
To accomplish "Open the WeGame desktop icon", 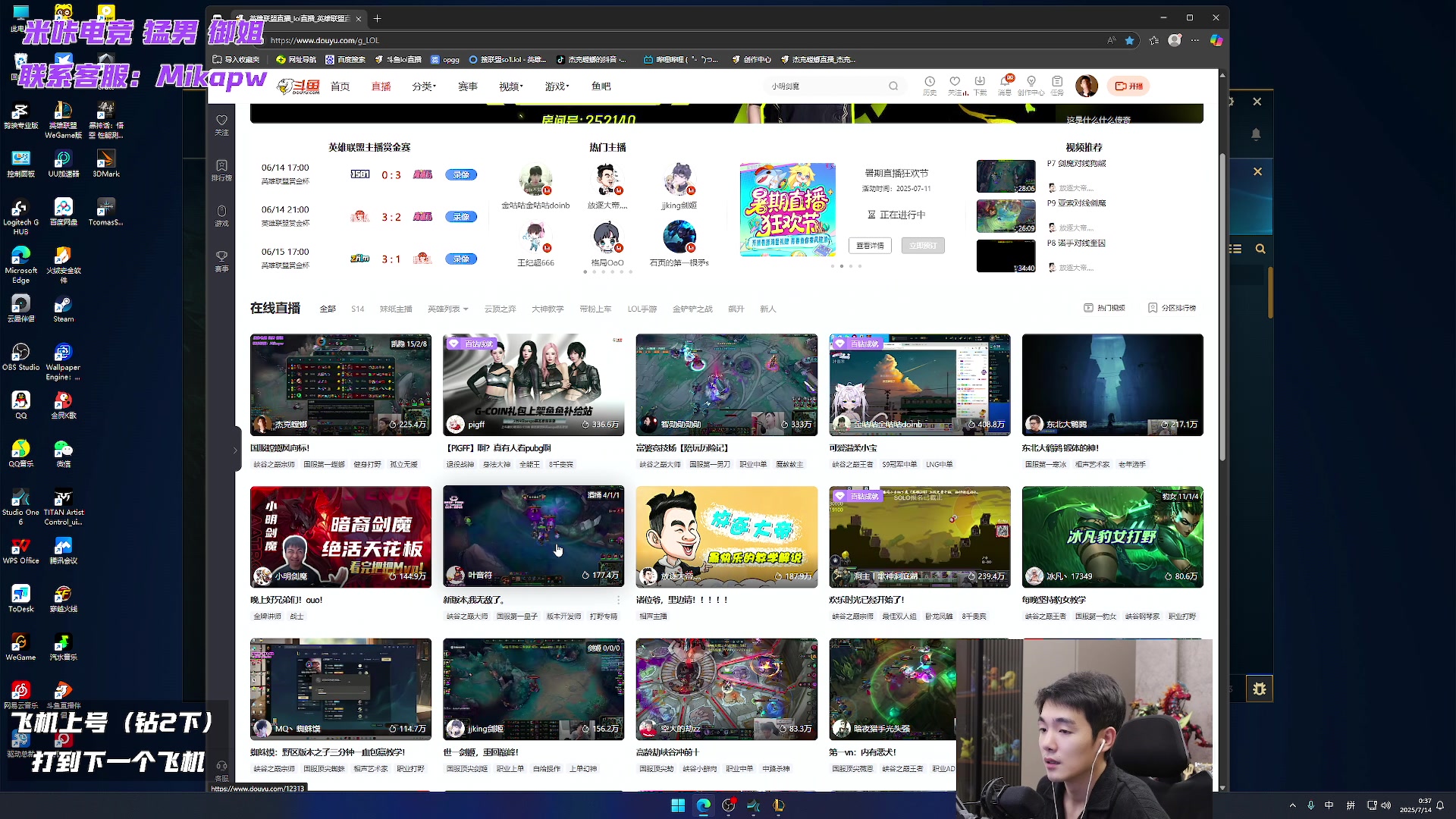I will coord(20,647).
